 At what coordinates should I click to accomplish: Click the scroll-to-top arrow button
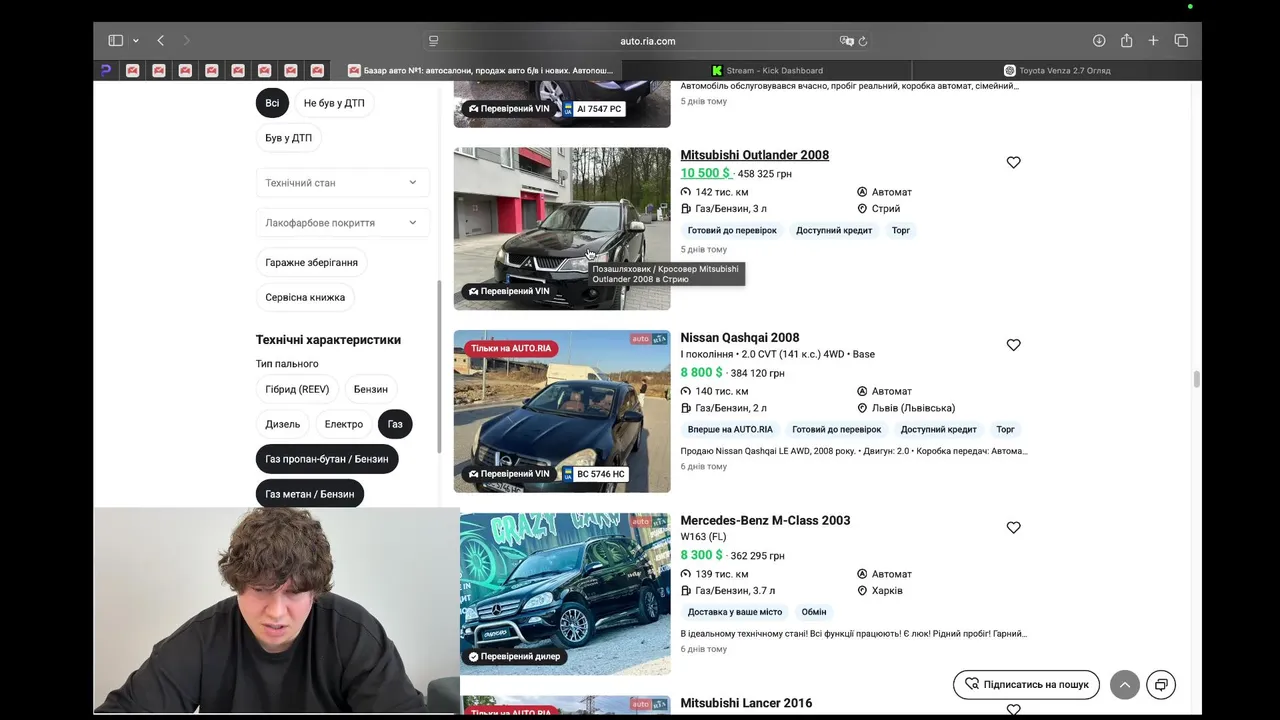coord(1125,685)
